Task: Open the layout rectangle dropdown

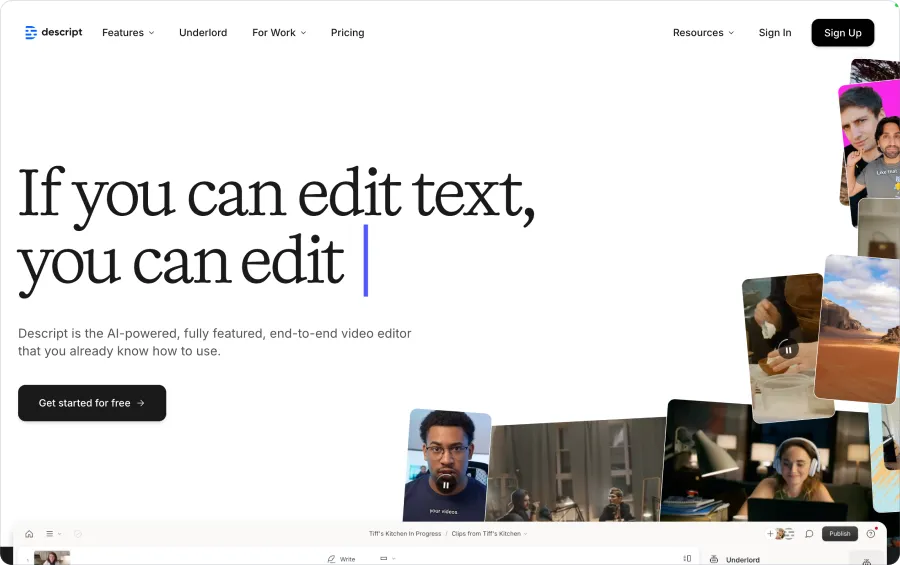Action: (x=387, y=559)
